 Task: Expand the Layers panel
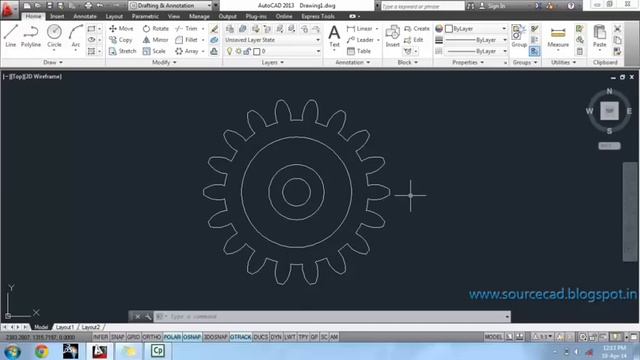tap(273, 62)
